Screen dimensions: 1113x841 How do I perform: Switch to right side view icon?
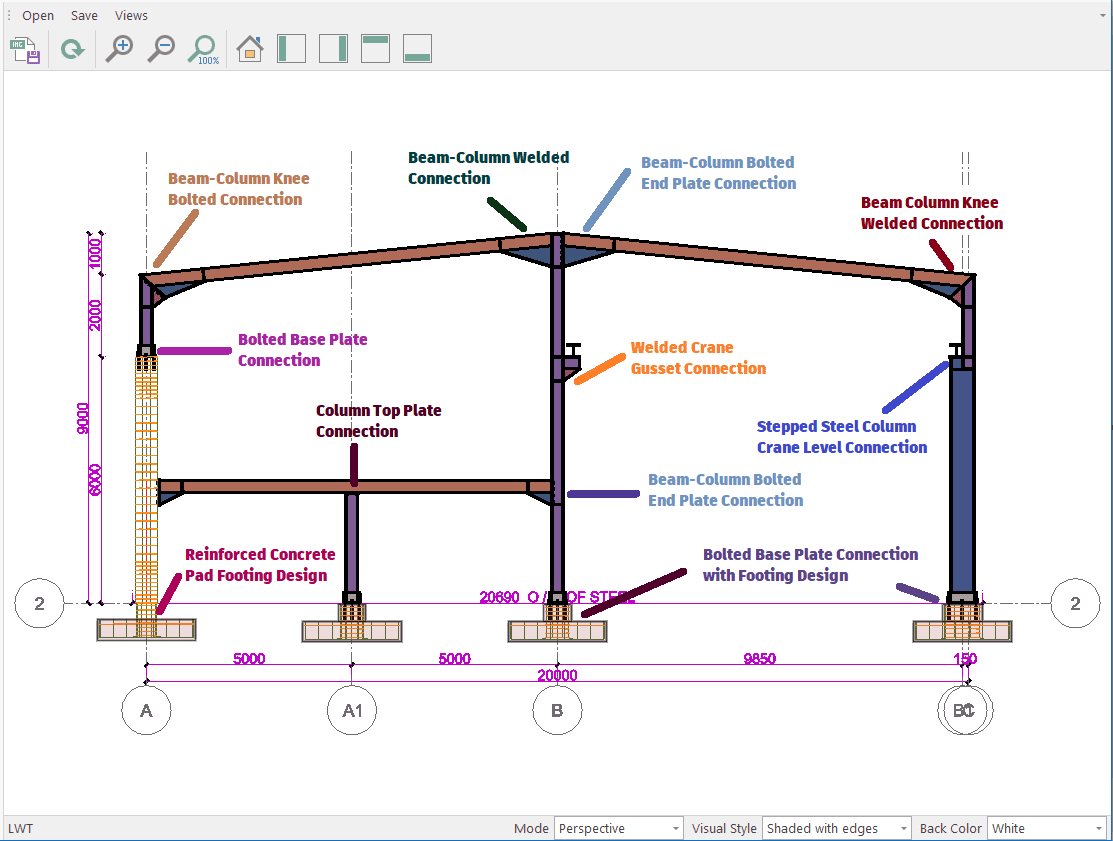coord(333,49)
